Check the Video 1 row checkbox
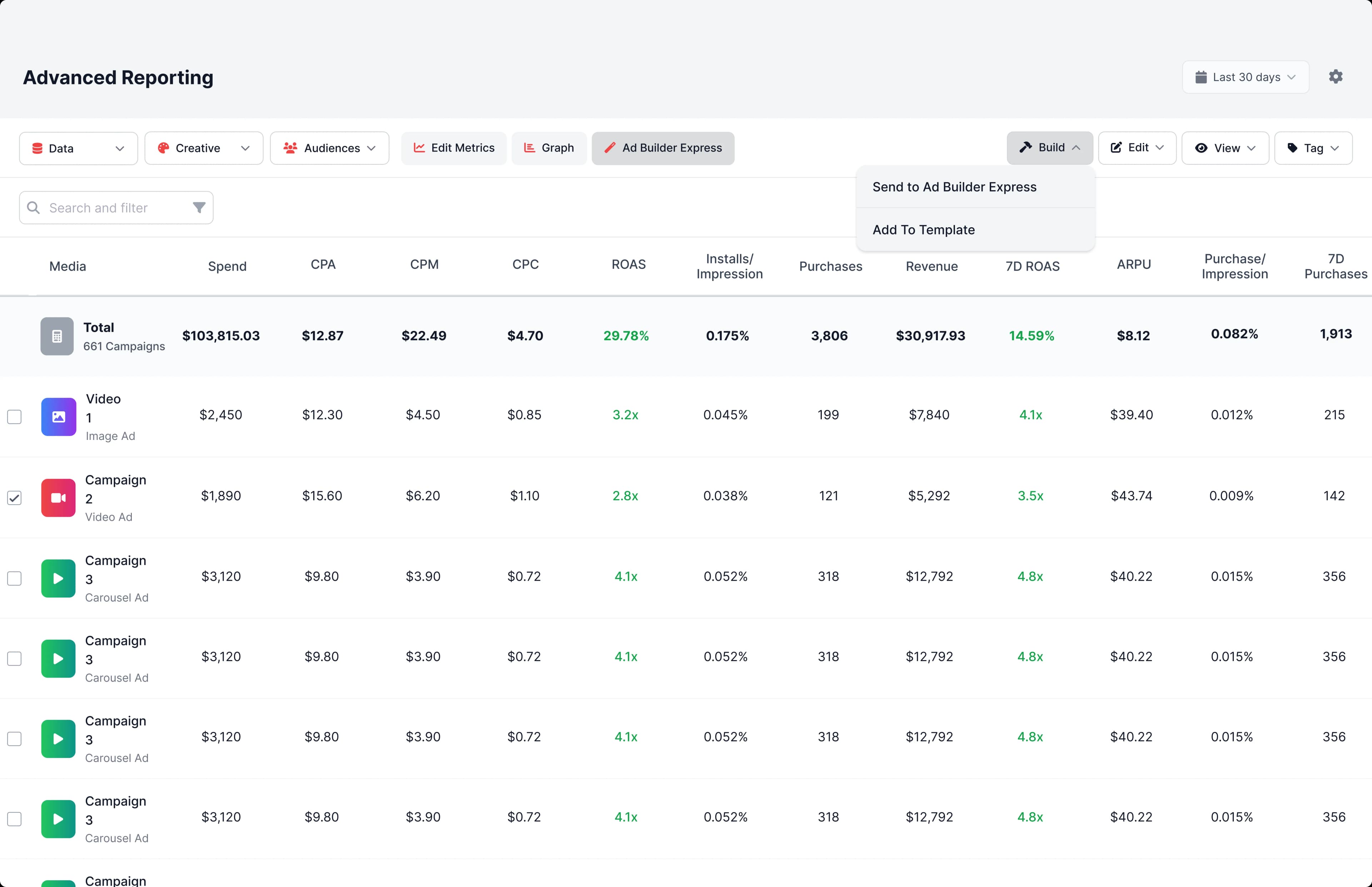Screen dimensions: 1372x887 [x=14, y=416]
